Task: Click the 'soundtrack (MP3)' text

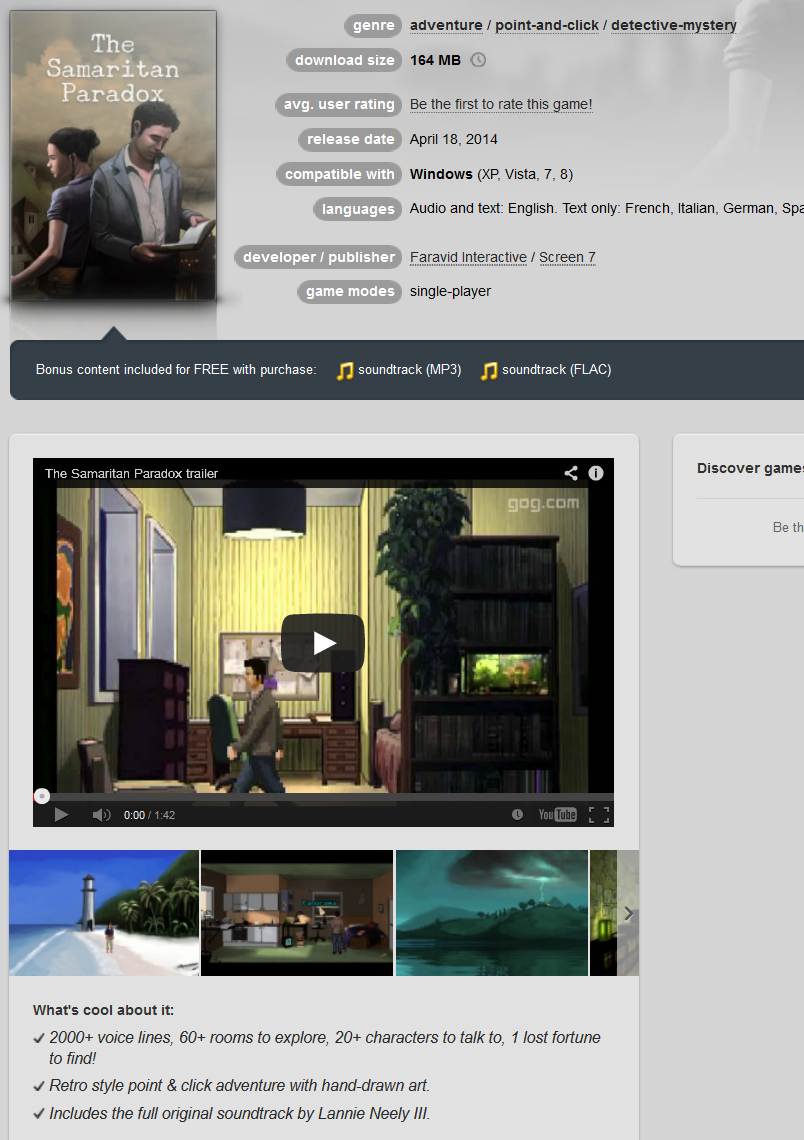Action: tap(409, 369)
